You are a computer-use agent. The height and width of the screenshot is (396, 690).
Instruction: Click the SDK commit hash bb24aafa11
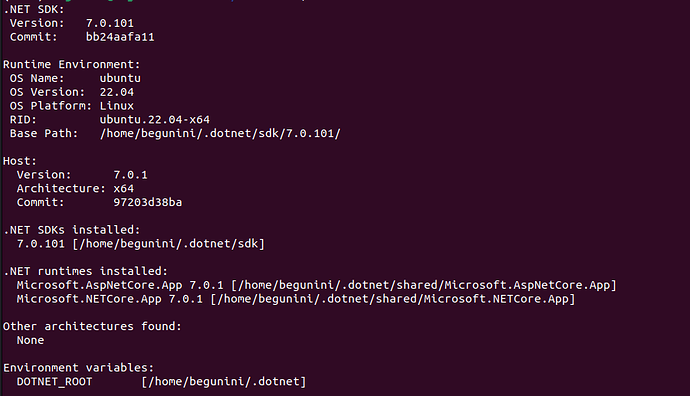(x=120, y=37)
